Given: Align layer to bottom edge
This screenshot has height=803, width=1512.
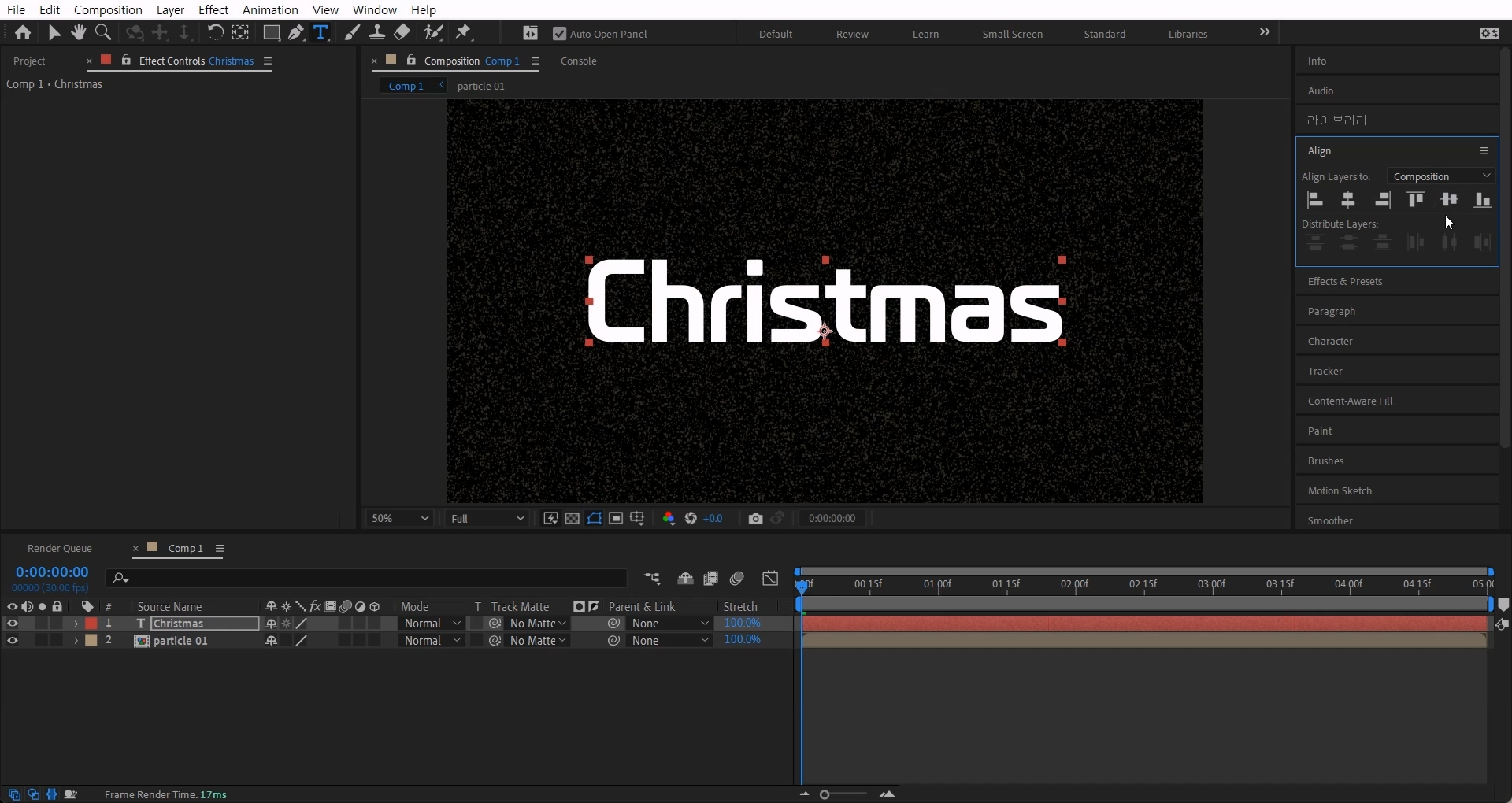Looking at the screenshot, I should point(1483,200).
